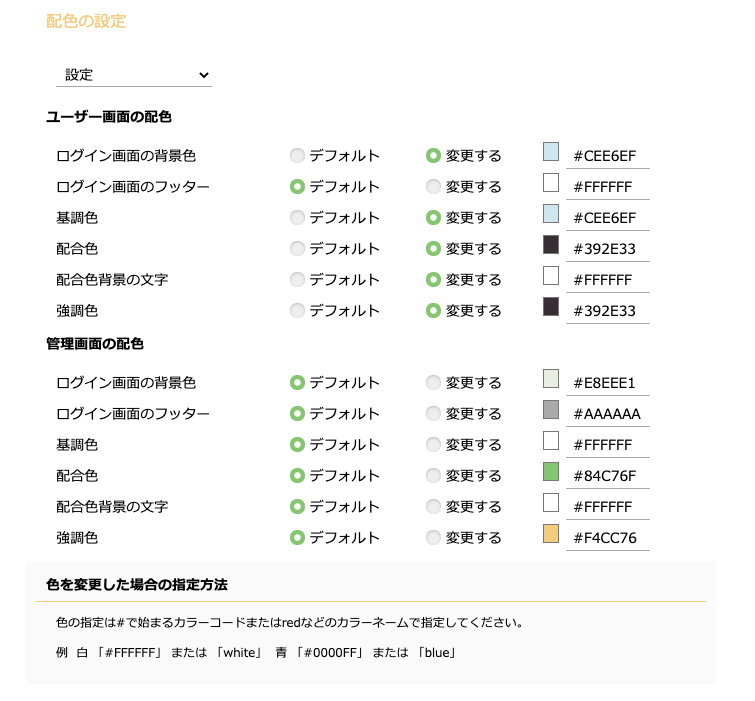Select 変更する for admin 強調色
The image size is (755, 701).
click(433, 538)
